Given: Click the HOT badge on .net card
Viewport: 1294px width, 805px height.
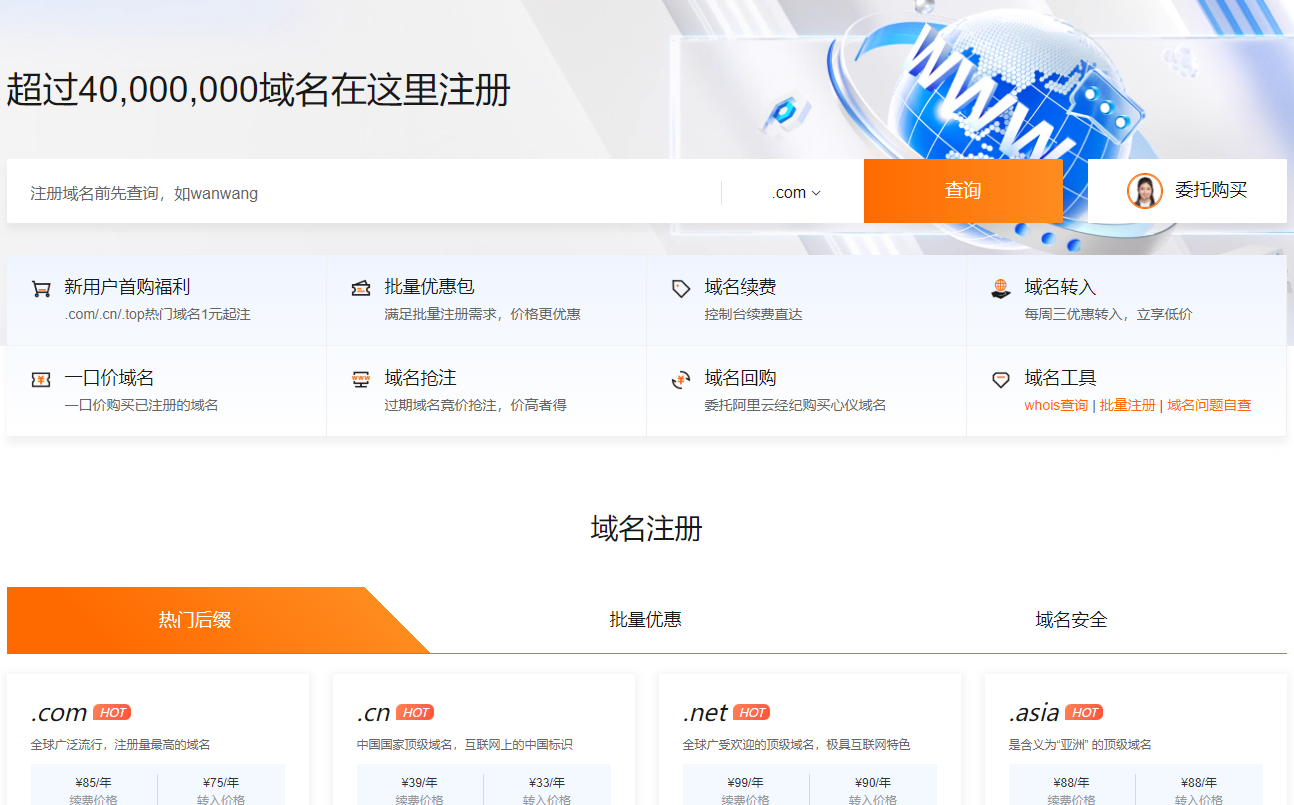Looking at the screenshot, I should 752,713.
